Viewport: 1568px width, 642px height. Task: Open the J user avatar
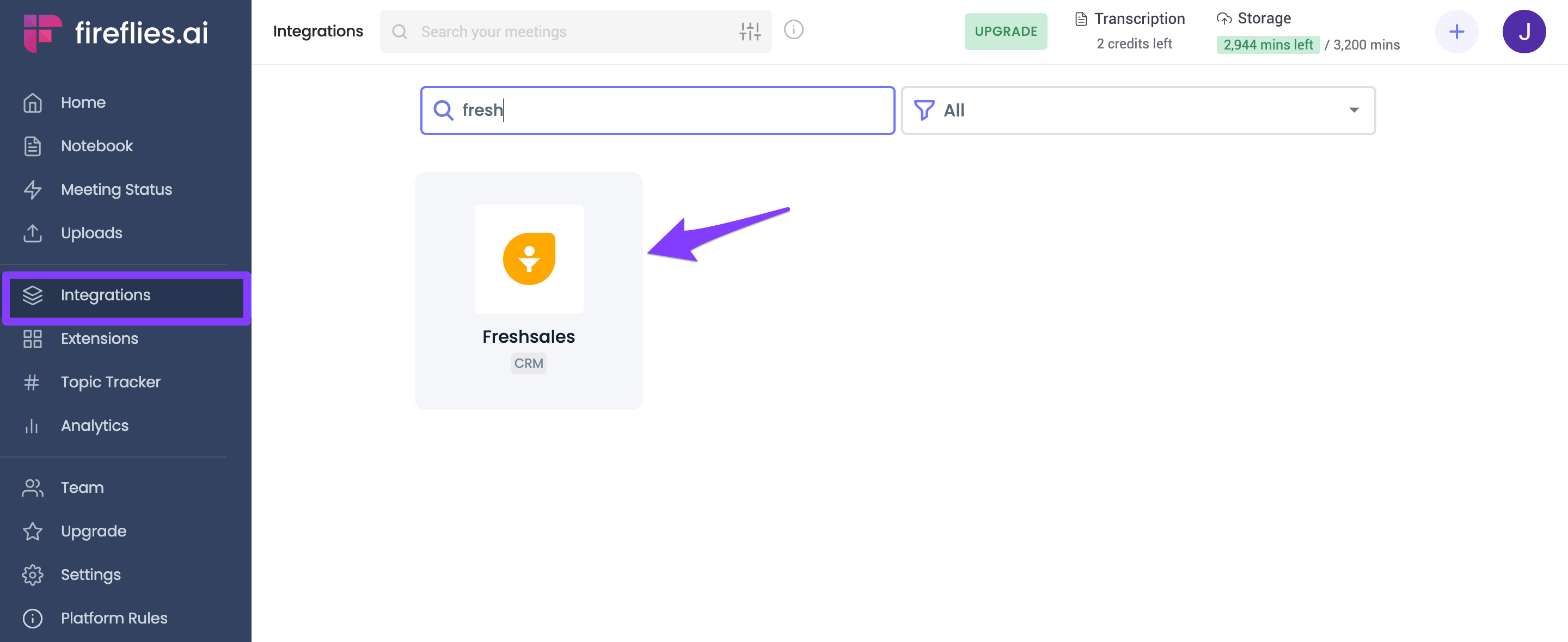coord(1523,32)
